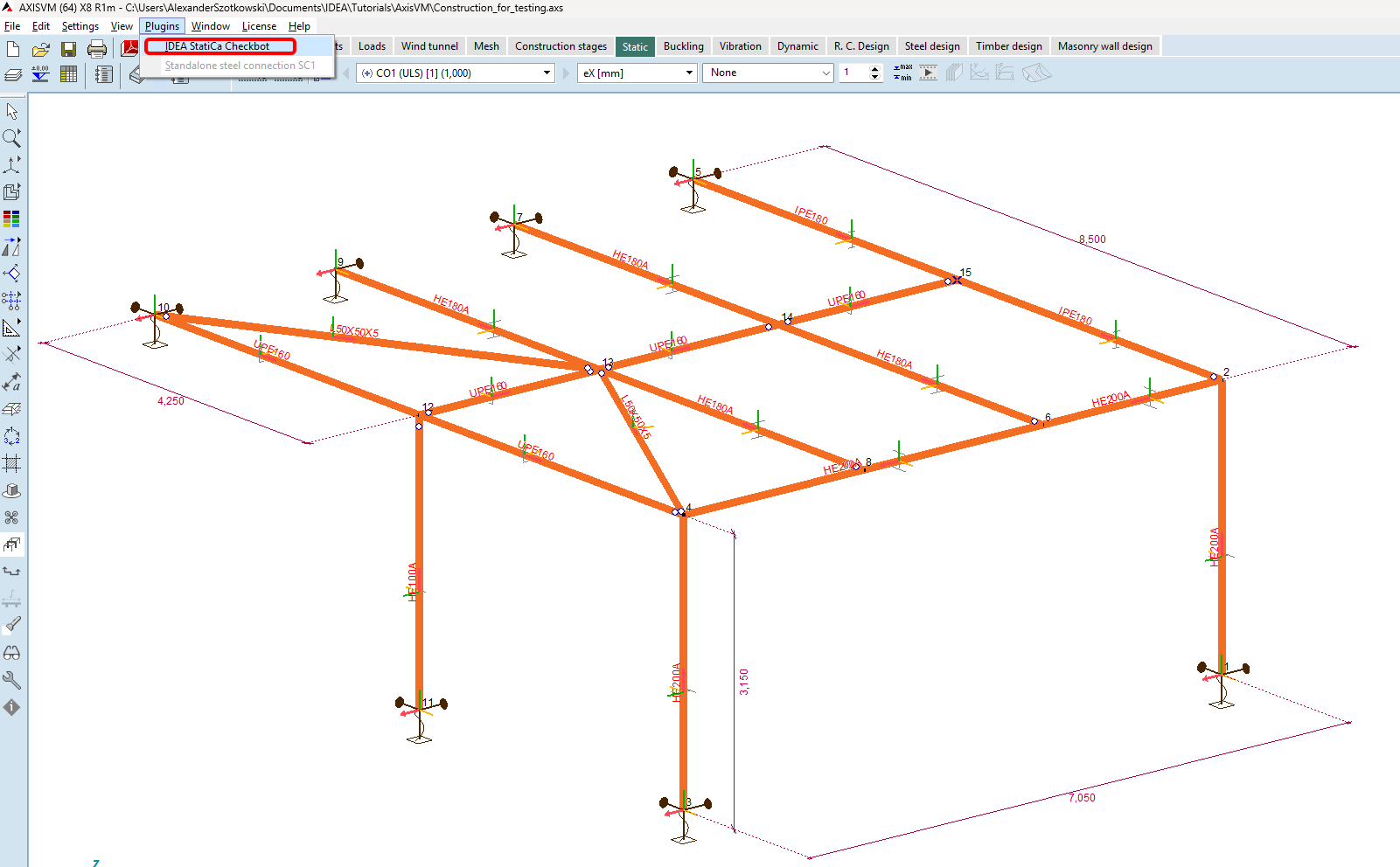Open the Steel design tab

(932, 46)
